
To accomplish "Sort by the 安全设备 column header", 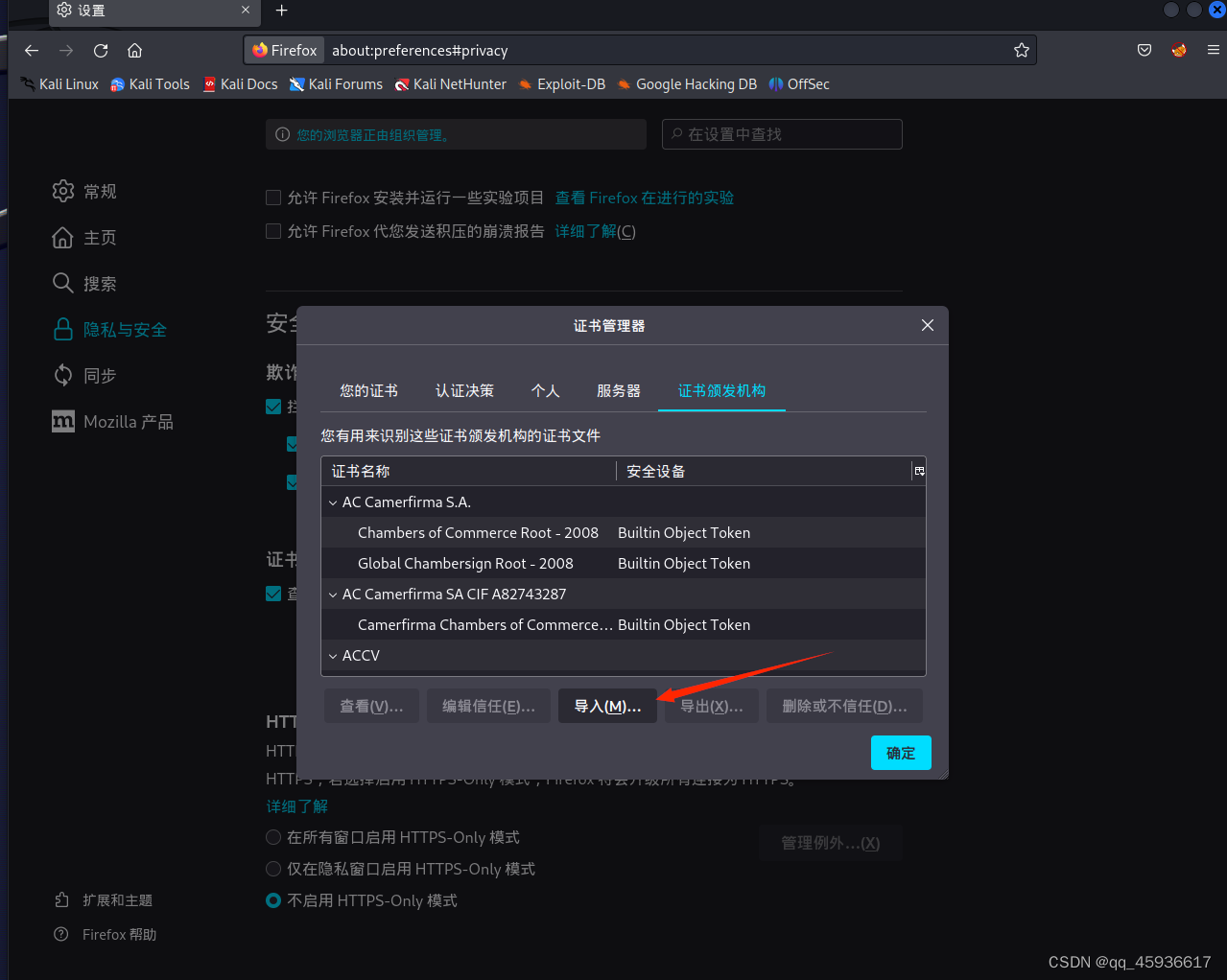I will tap(764, 471).
